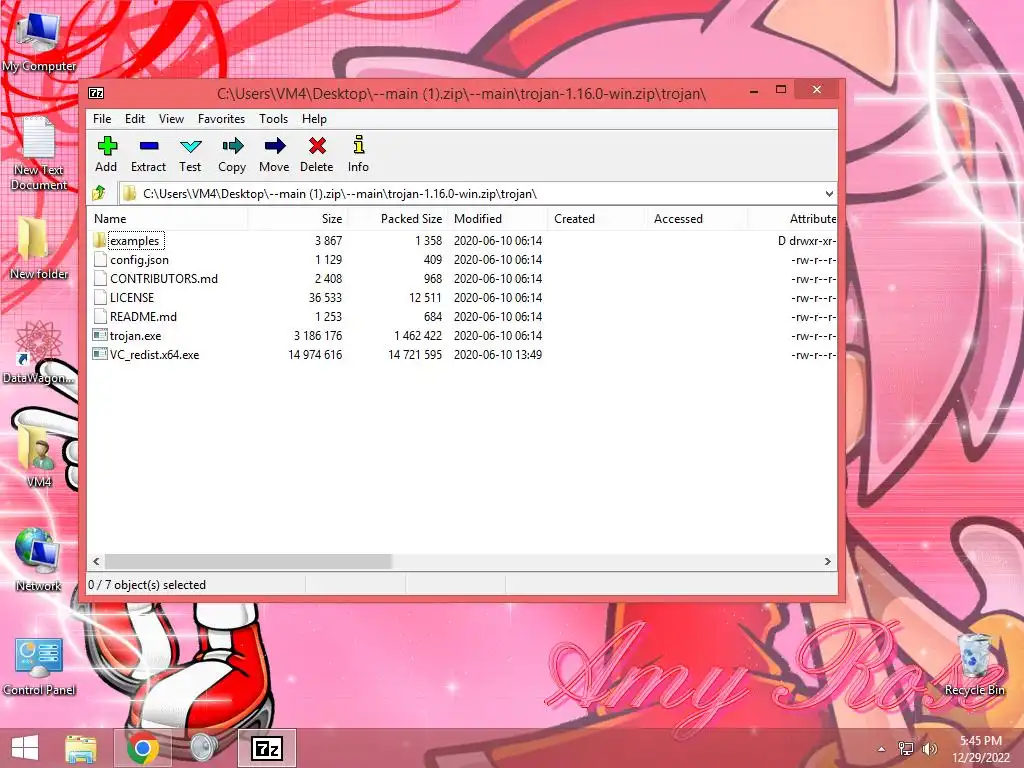Viewport: 1024px width, 768px height.
Task: Click the 2020-06-10 13:49 modified date
Action: 498,354
